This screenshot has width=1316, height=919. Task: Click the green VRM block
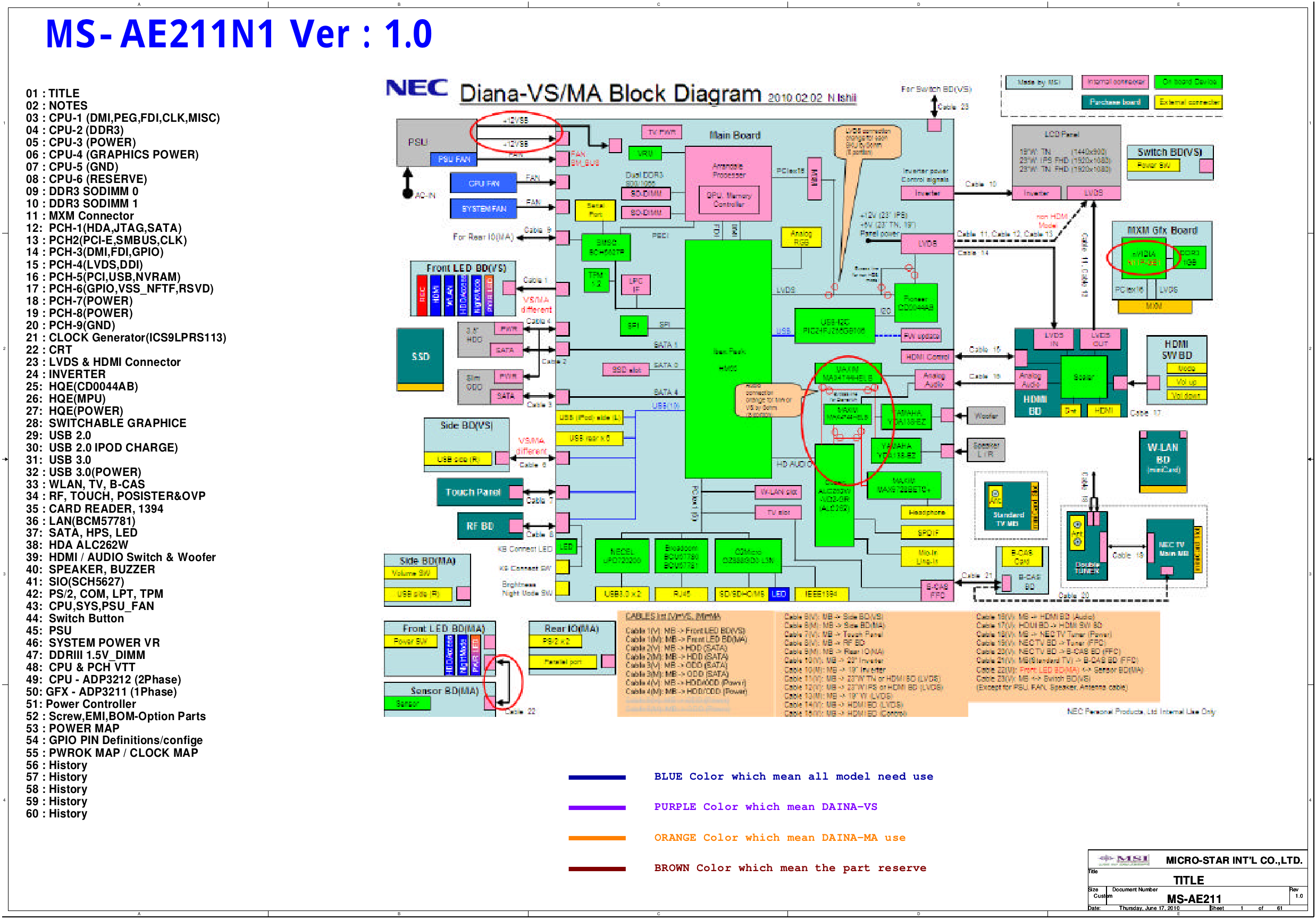click(x=645, y=154)
